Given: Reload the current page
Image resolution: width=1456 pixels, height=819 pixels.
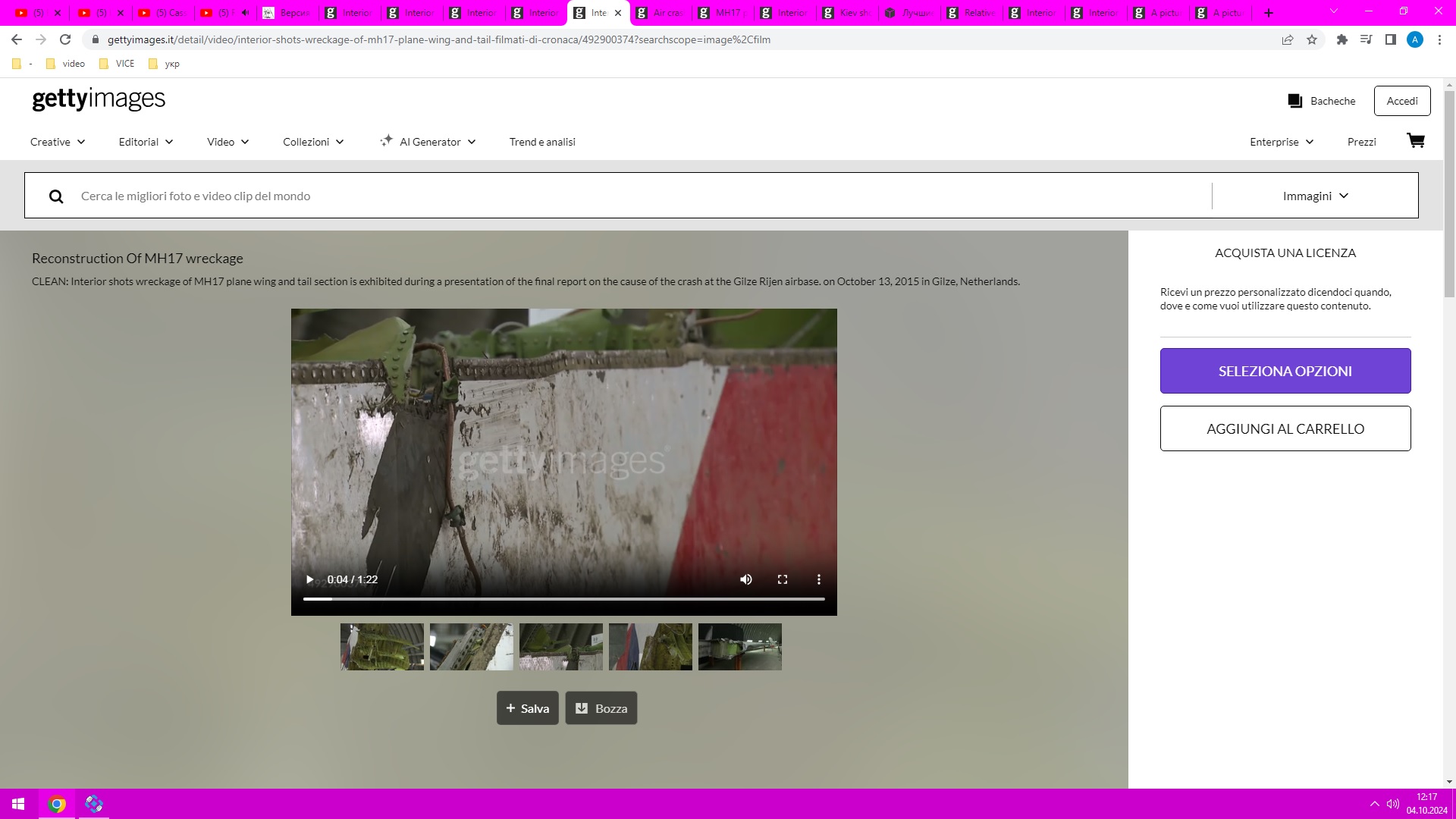Looking at the screenshot, I should click(65, 39).
